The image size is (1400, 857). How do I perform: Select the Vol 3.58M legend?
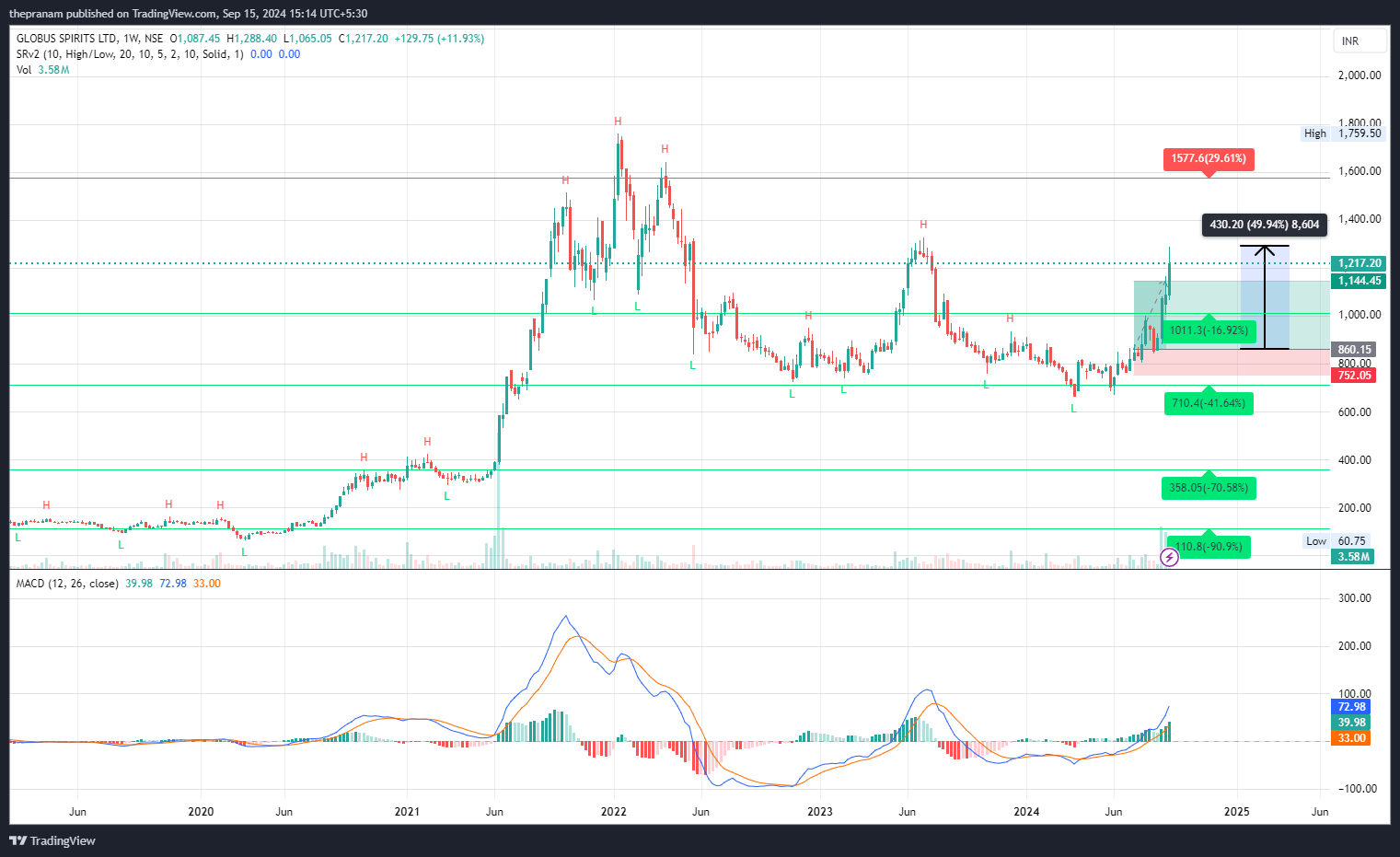[42, 70]
